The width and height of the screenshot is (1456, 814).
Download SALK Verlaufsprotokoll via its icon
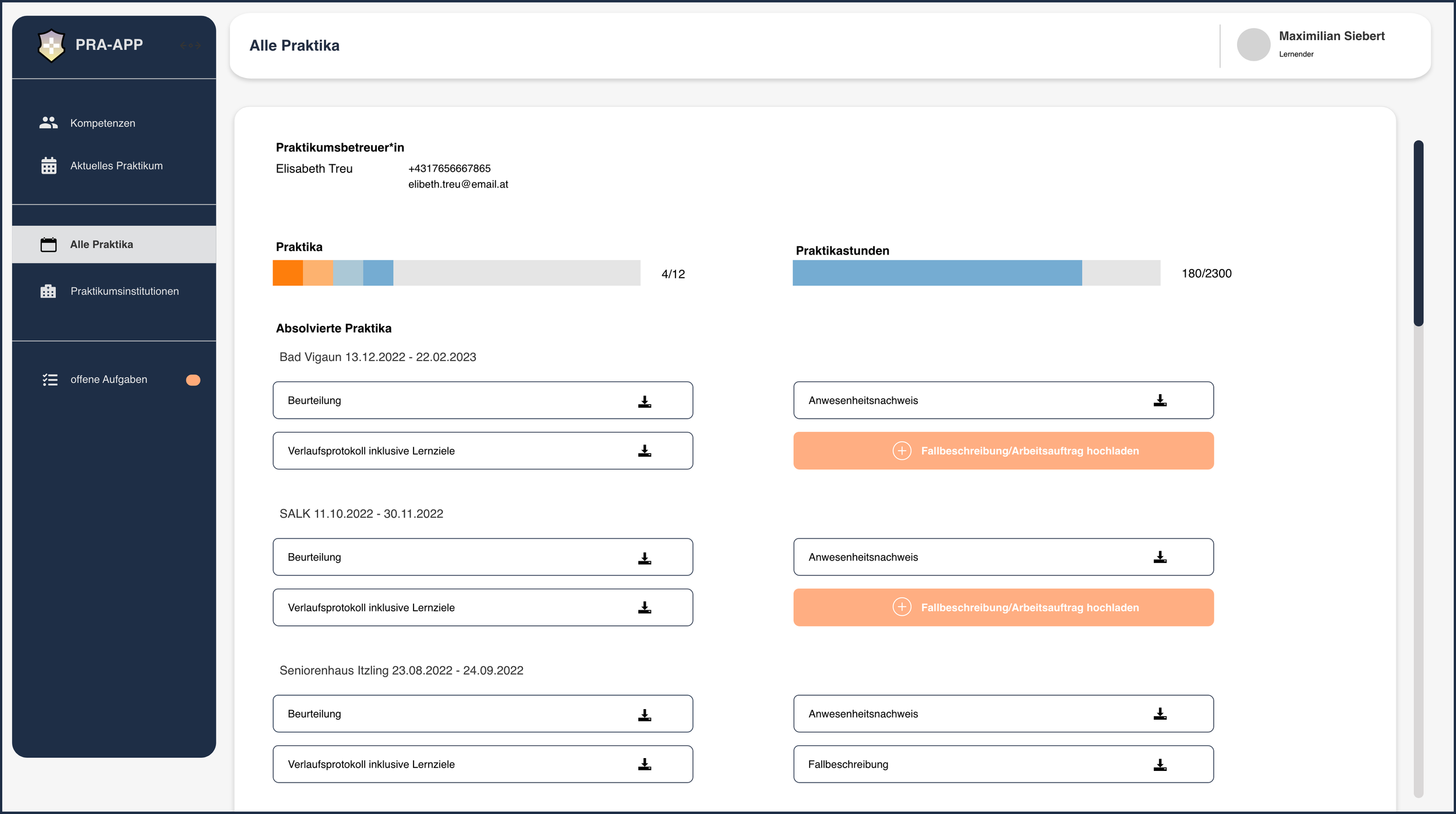(x=645, y=607)
